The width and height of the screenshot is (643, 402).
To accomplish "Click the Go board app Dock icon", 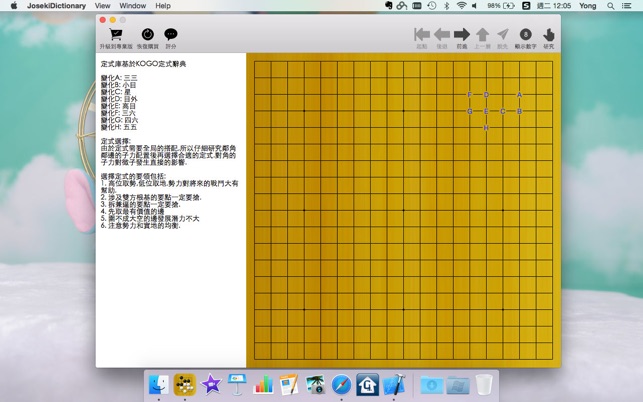I will (x=185, y=384).
